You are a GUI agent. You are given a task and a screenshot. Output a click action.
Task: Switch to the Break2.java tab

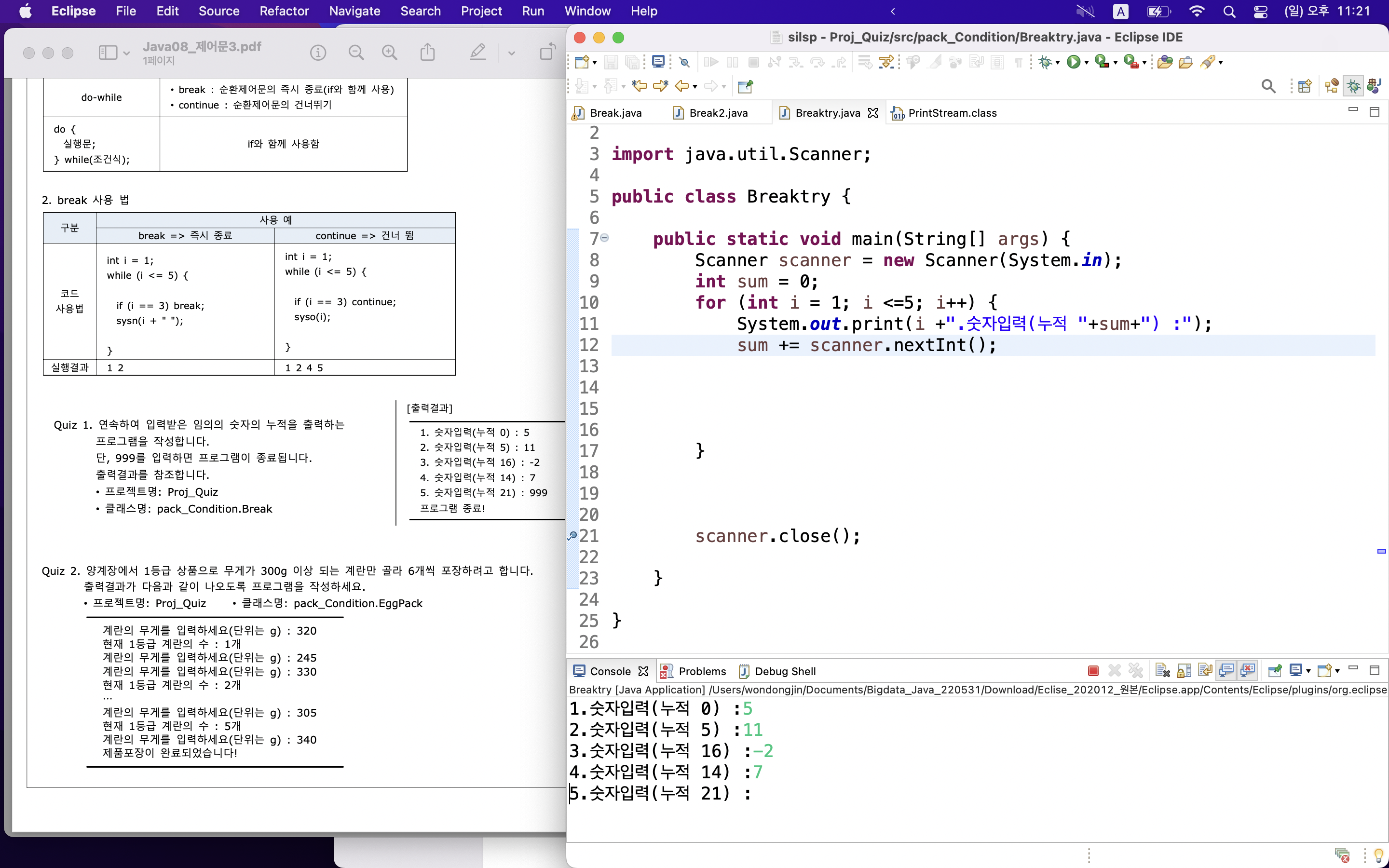[718, 113]
